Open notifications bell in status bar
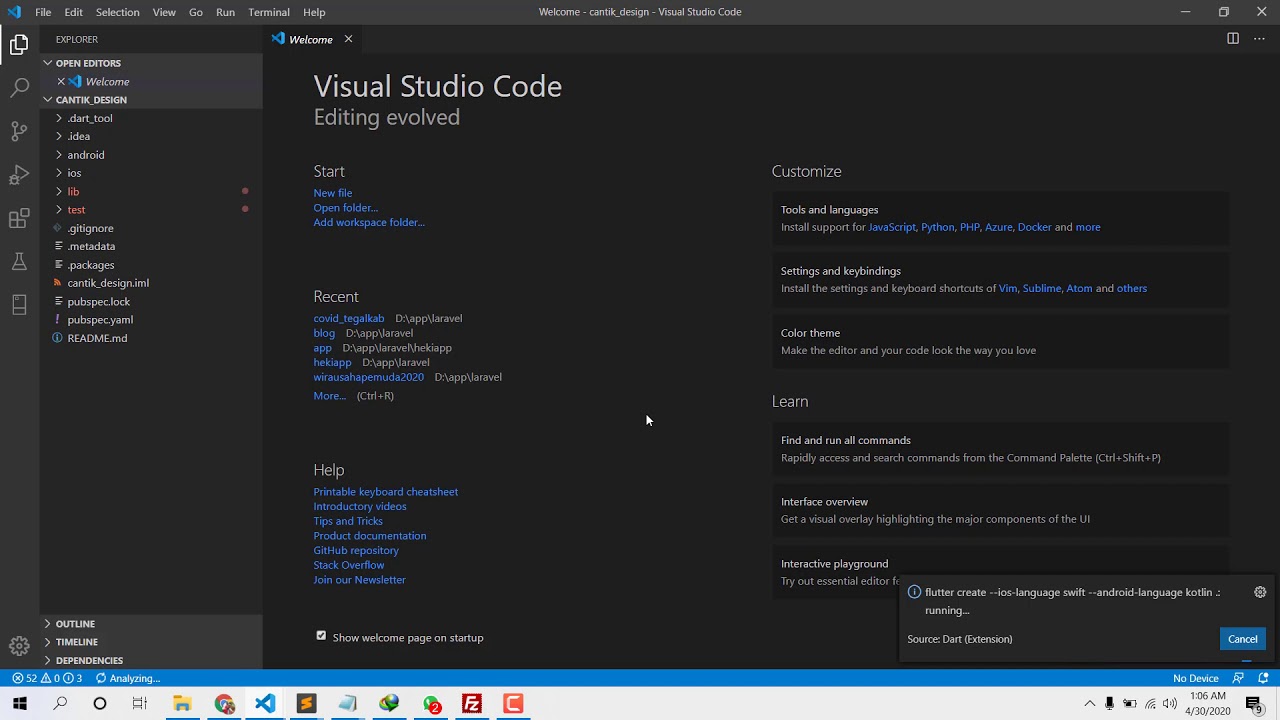Viewport: 1280px width, 720px height. click(x=1263, y=678)
